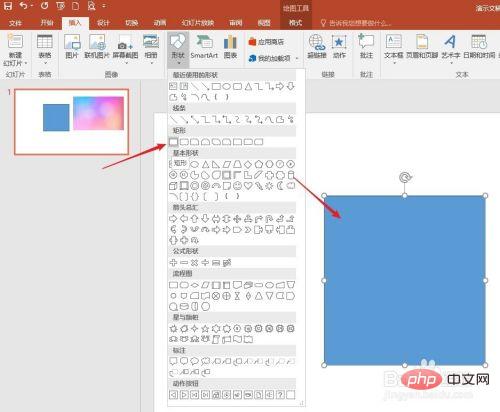Select slide 1 thumbnail in the panel

coord(71,122)
